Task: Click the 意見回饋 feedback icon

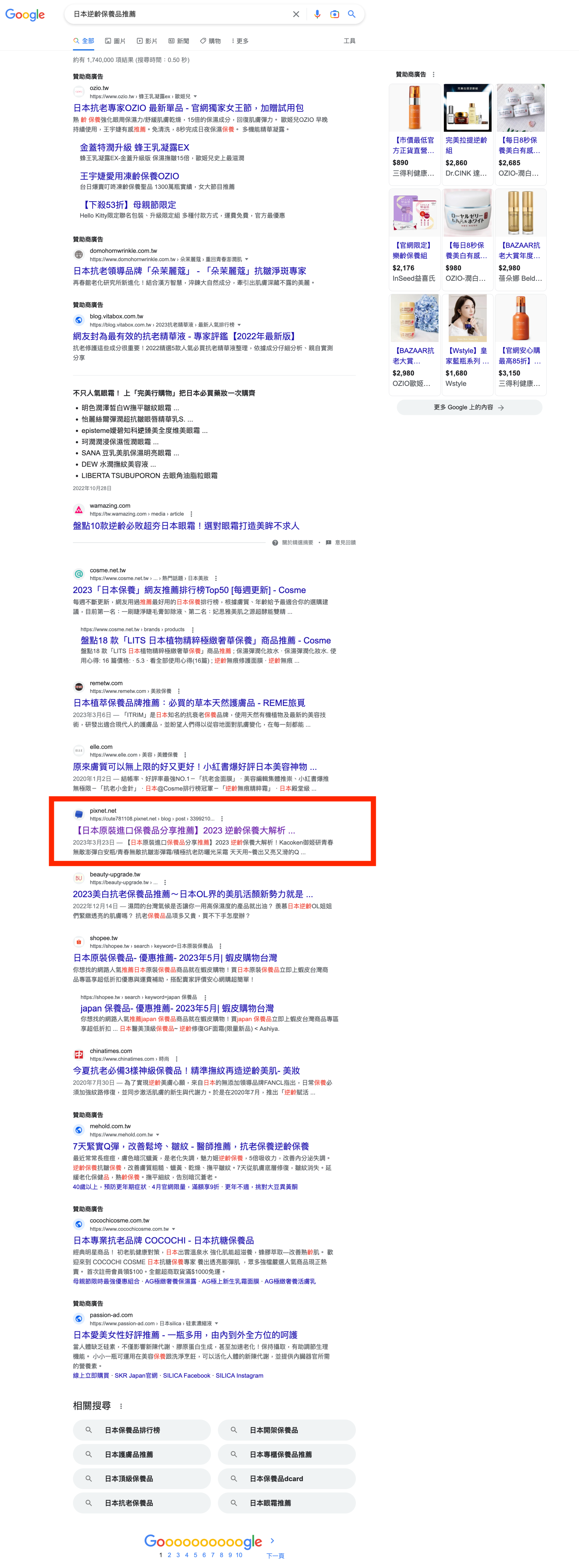Action: pyautogui.click(x=329, y=542)
